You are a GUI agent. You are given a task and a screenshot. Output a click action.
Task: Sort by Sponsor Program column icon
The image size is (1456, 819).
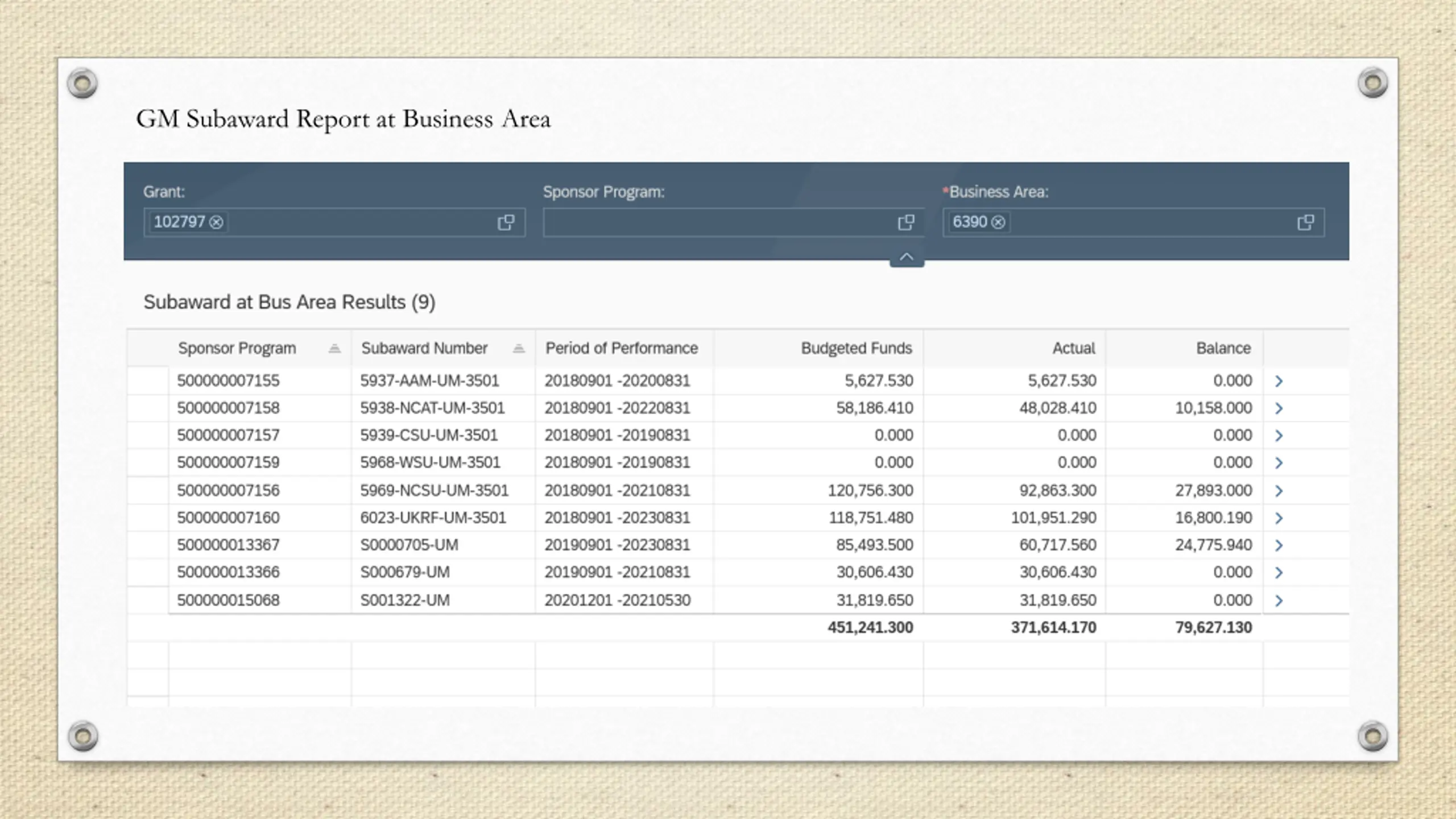point(334,349)
